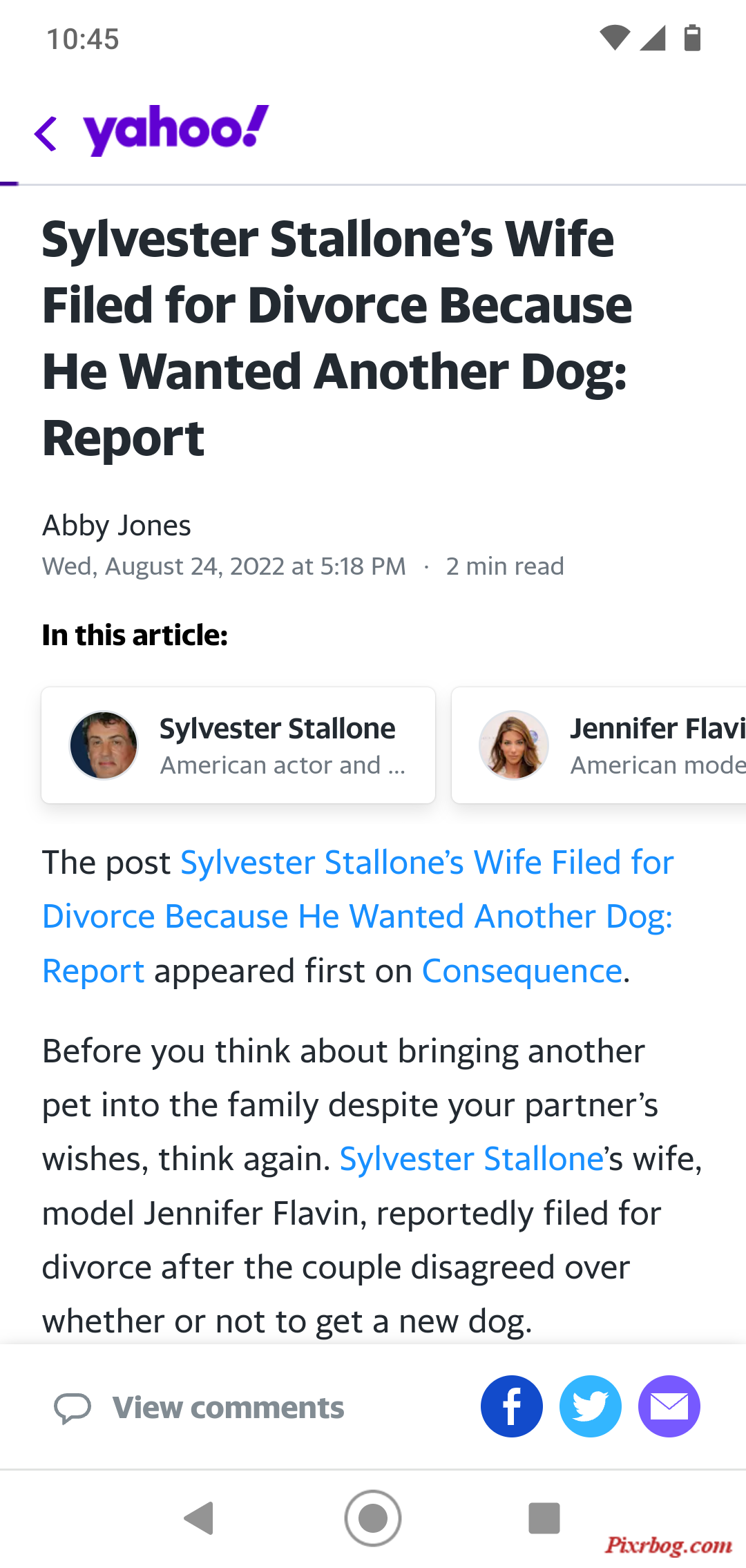This screenshot has width=746, height=1568.
Task: Tap the Wi-Fi status icon
Action: [x=615, y=38]
